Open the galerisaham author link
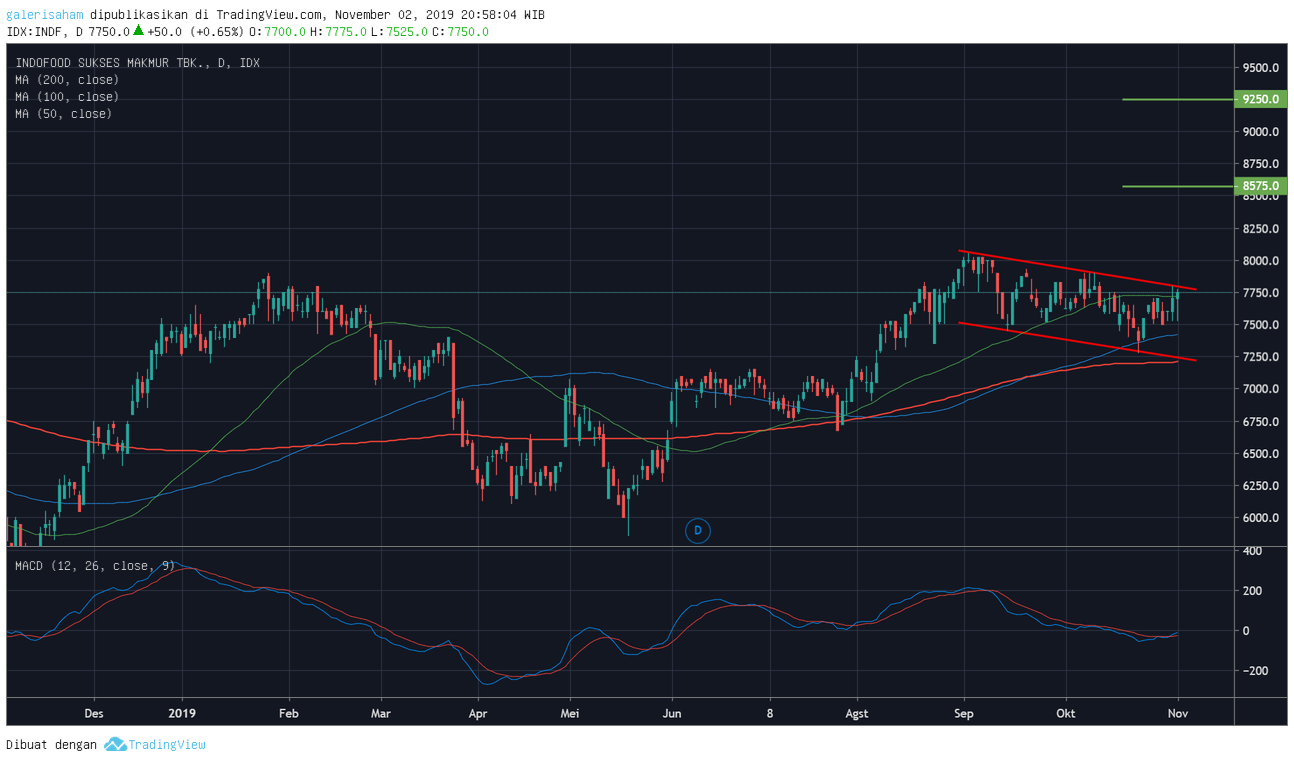The height and width of the screenshot is (762, 1294). click(45, 15)
